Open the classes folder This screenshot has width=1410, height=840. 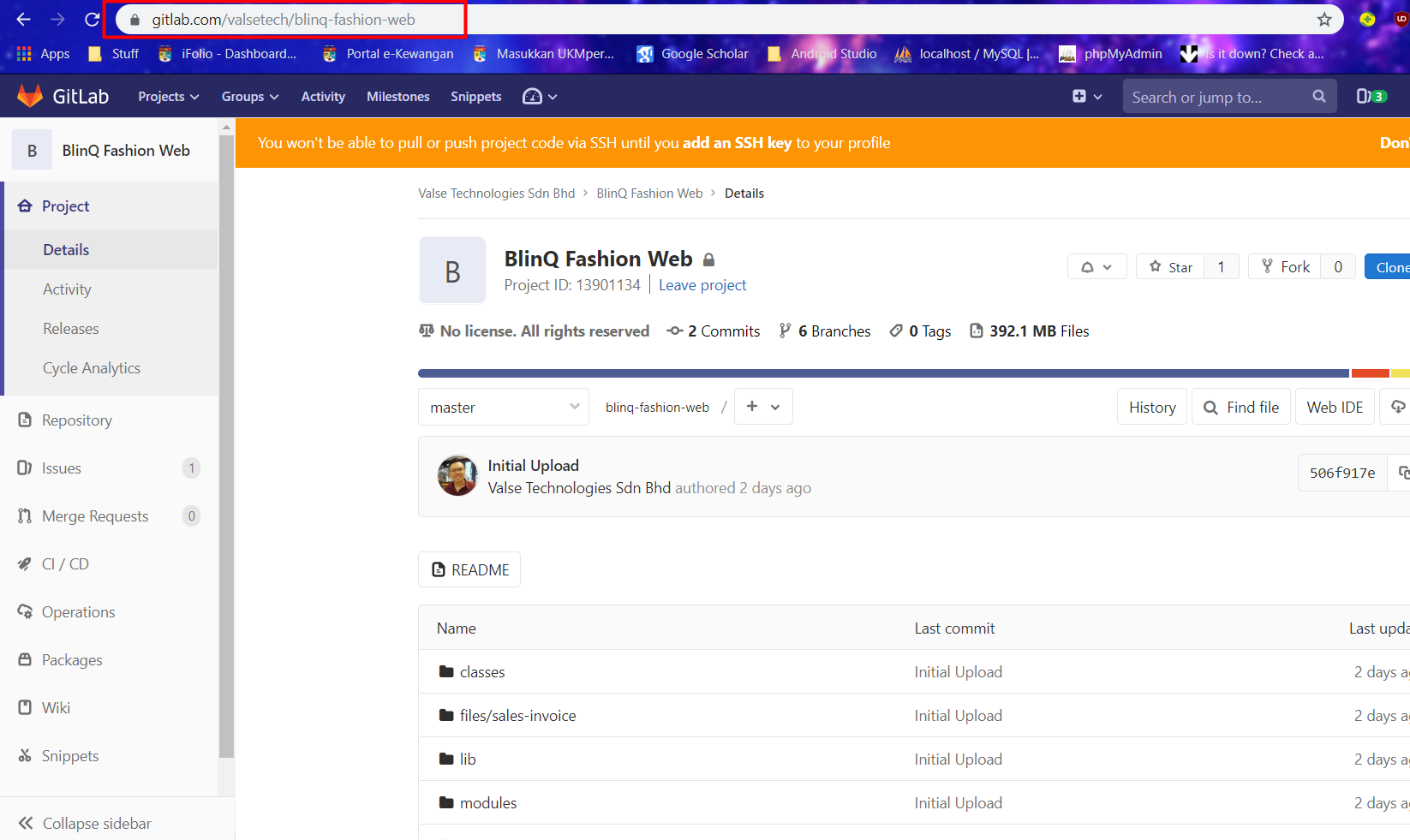click(x=481, y=672)
